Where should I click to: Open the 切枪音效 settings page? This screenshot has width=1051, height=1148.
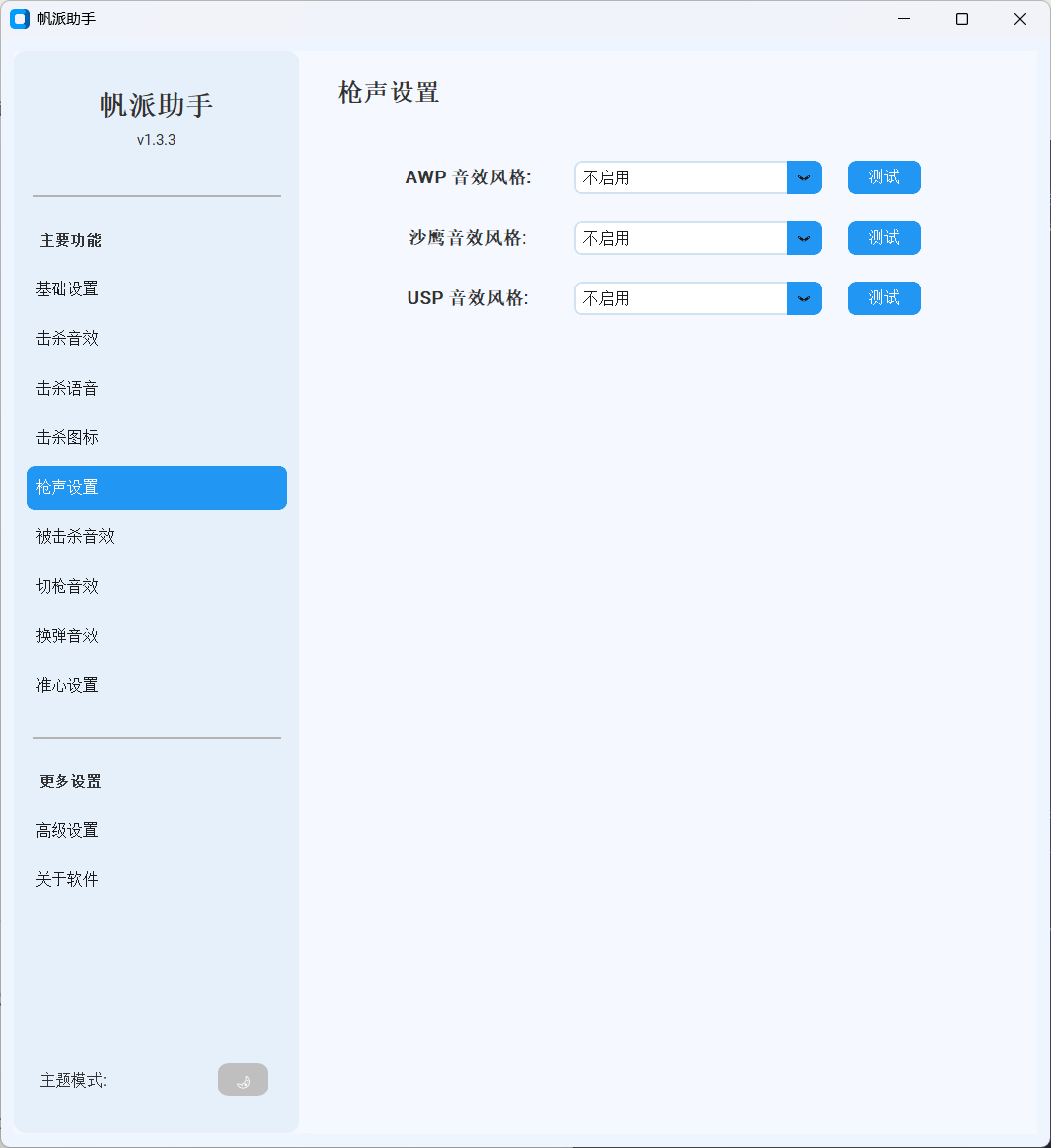(x=66, y=586)
